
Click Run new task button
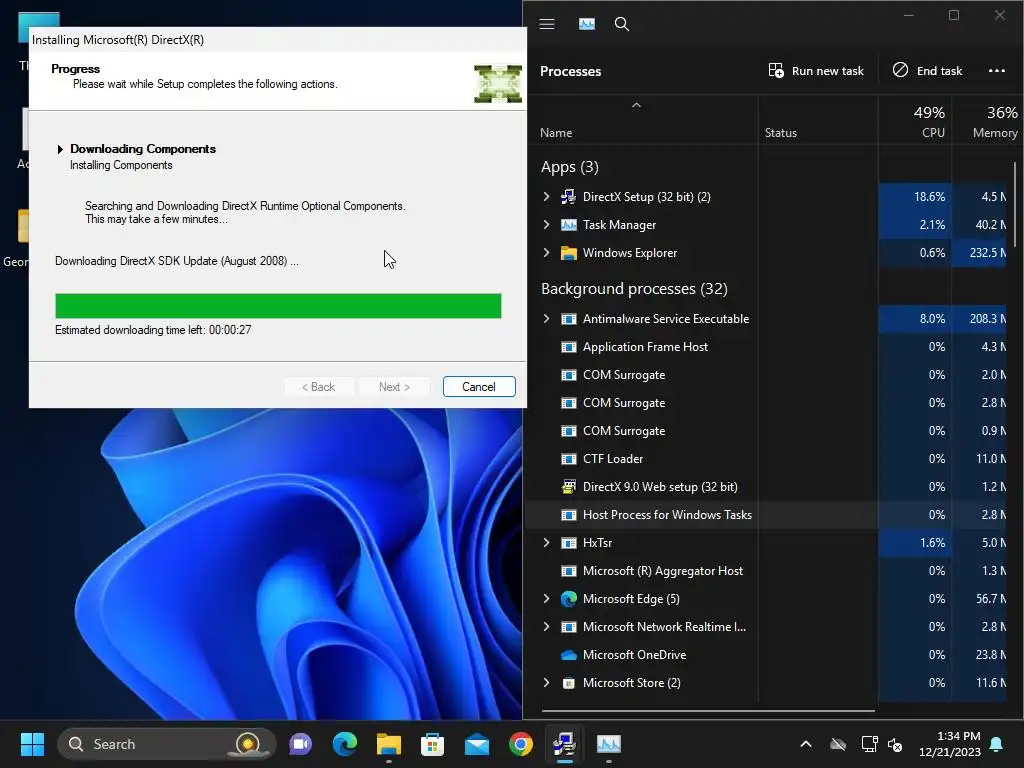[816, 71]
